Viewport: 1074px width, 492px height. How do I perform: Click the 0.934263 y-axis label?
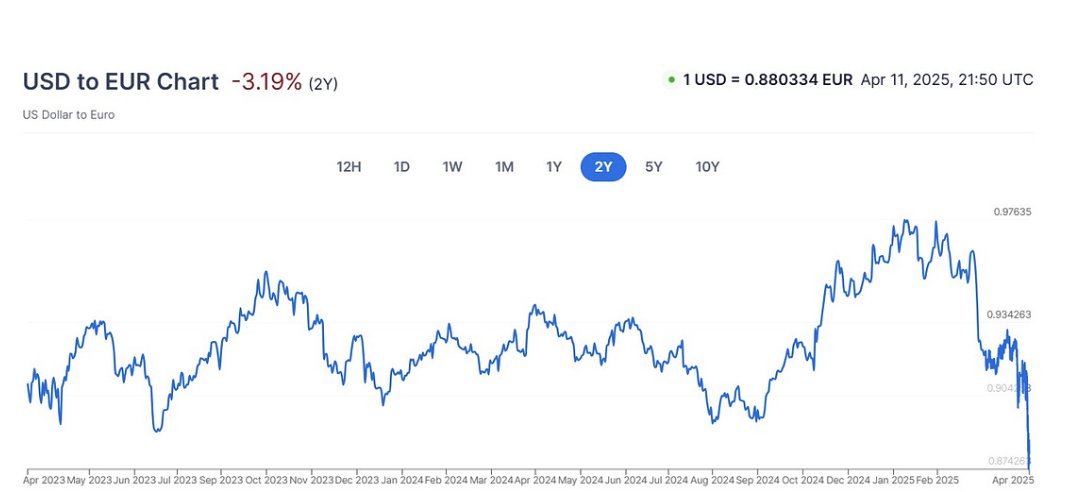point(1009,315)
